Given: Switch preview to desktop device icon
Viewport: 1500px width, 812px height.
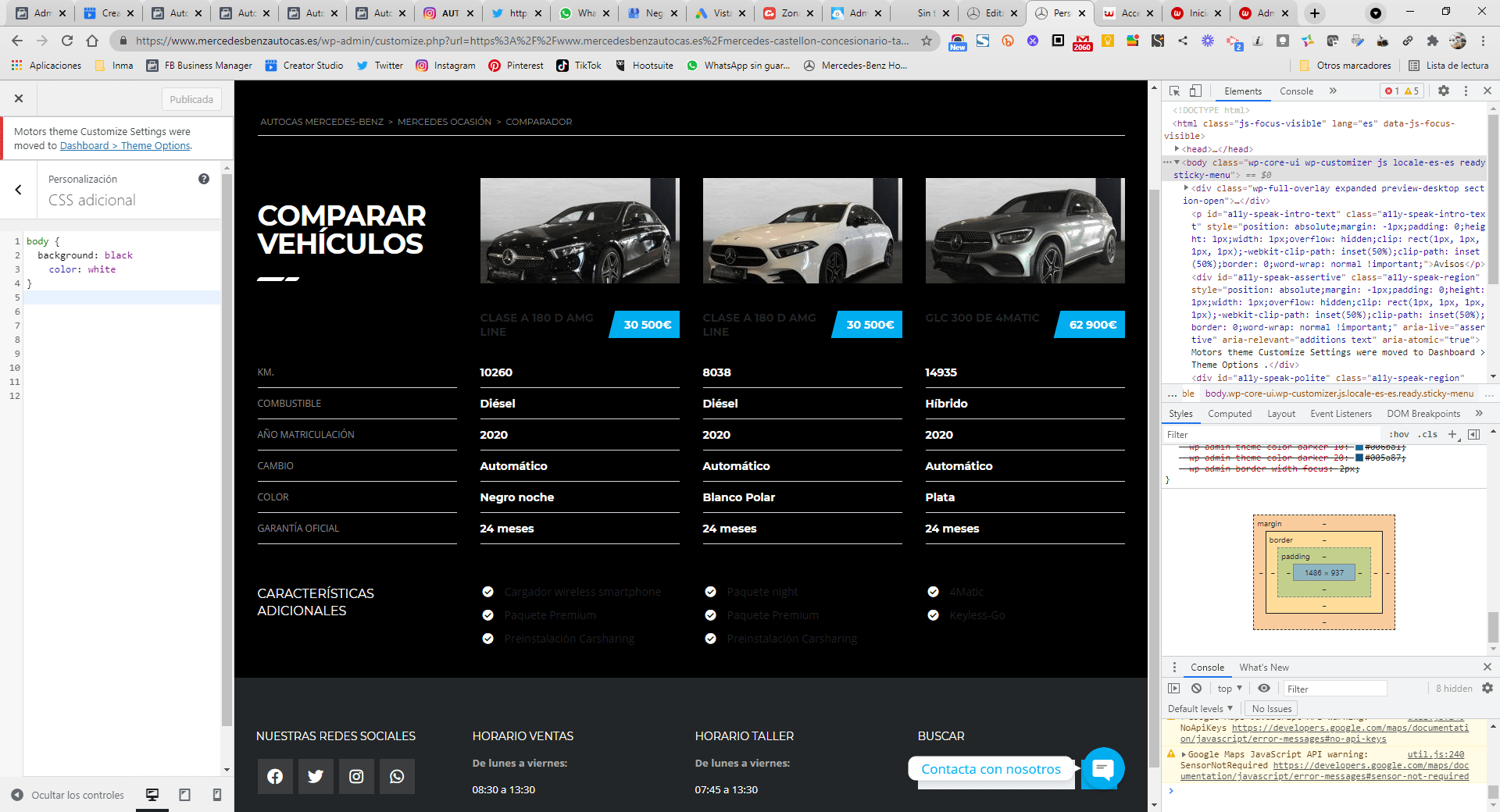Looking at the screenshot, I should pos(152,795).
